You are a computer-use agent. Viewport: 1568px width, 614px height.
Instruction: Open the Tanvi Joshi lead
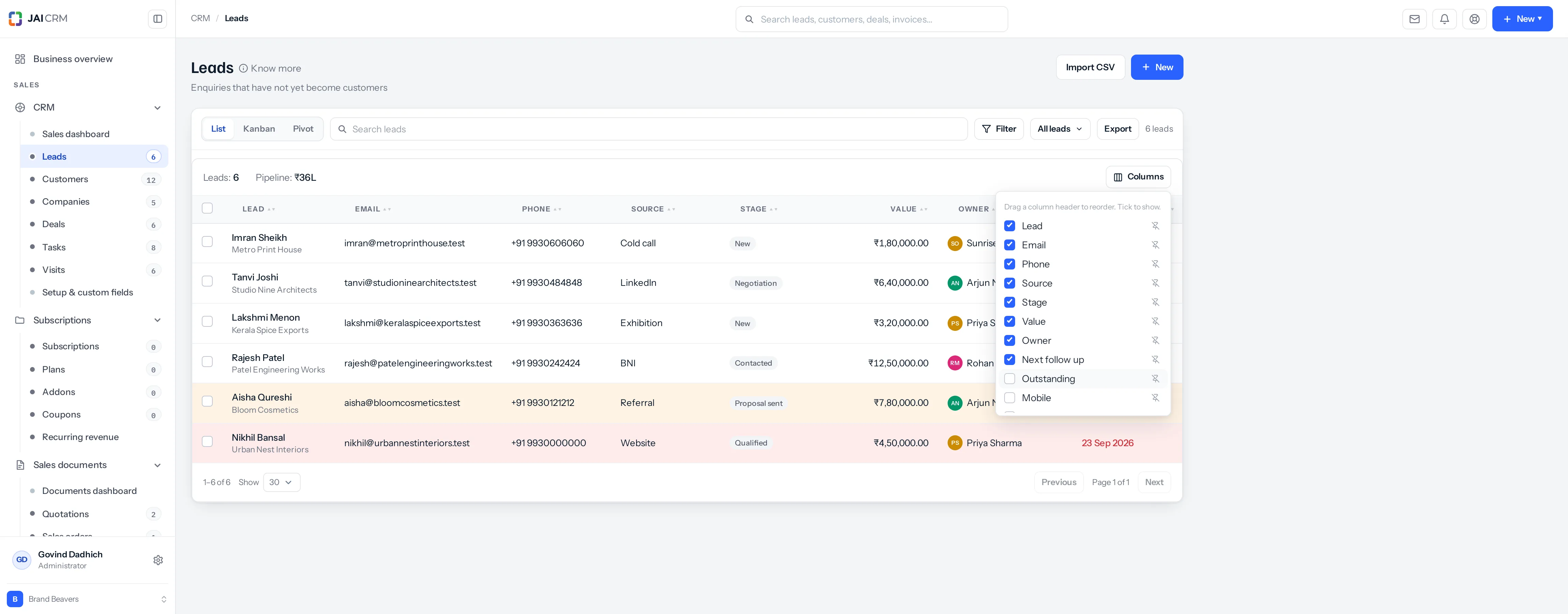pyautogui.click(x=255, y=277)
